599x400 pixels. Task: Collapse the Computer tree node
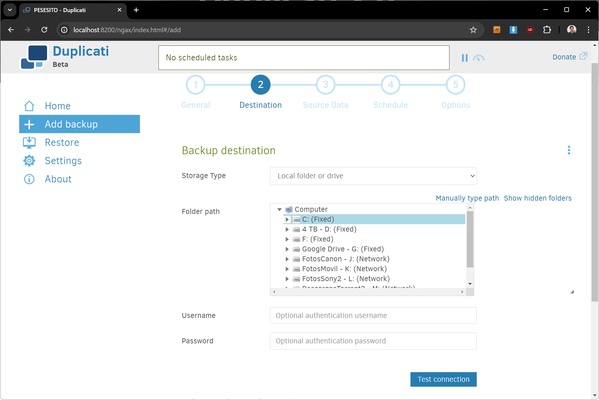(280, 209)
